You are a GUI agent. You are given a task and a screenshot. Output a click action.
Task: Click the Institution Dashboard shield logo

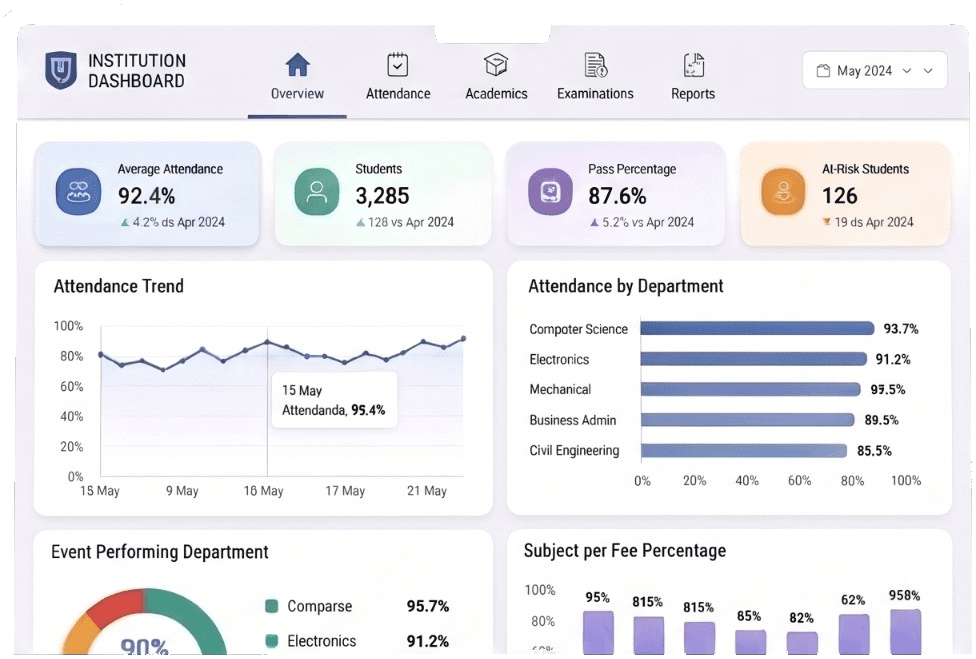60,70
